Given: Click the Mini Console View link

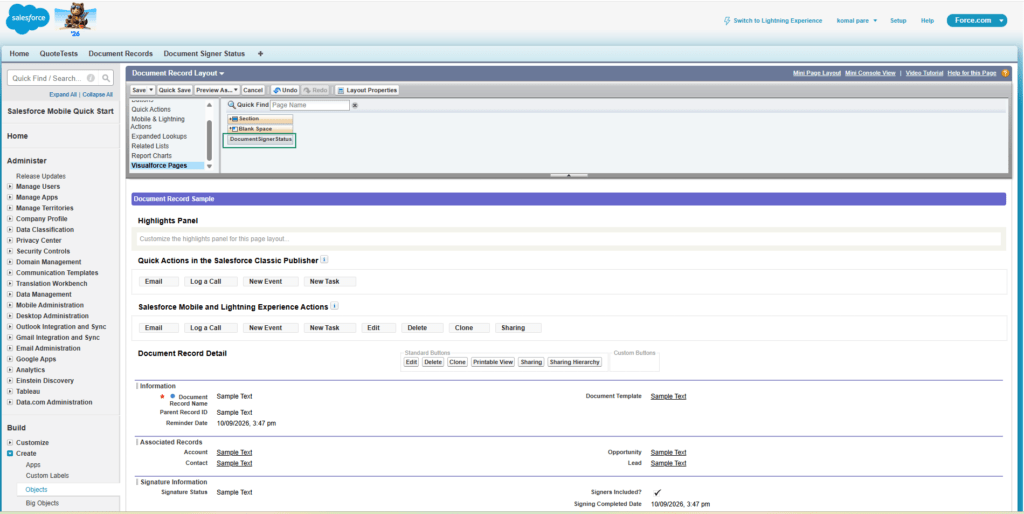Looking at the screenshot, I should click(870, 73).
